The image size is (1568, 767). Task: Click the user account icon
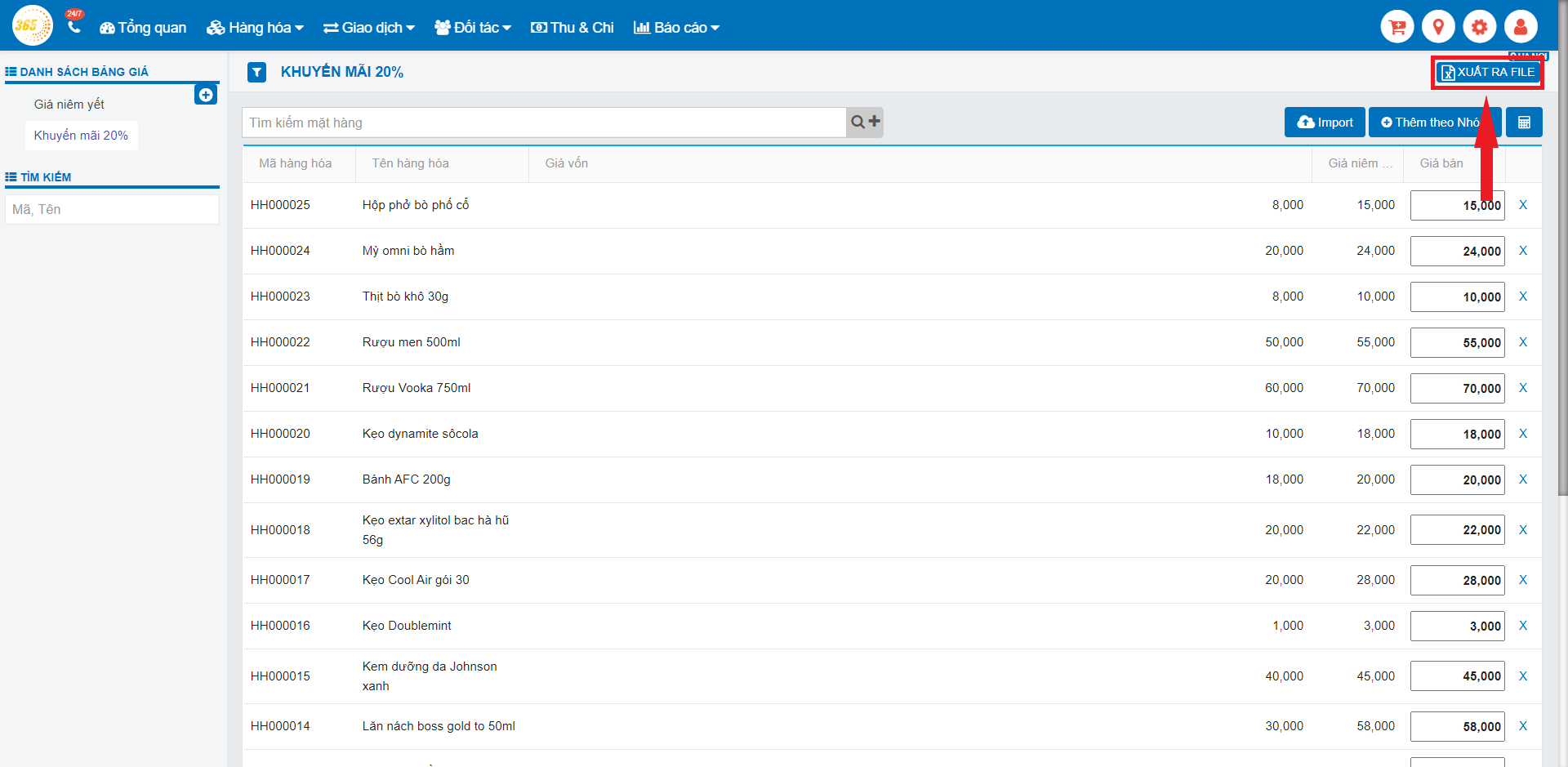(x=1520, y=27)
